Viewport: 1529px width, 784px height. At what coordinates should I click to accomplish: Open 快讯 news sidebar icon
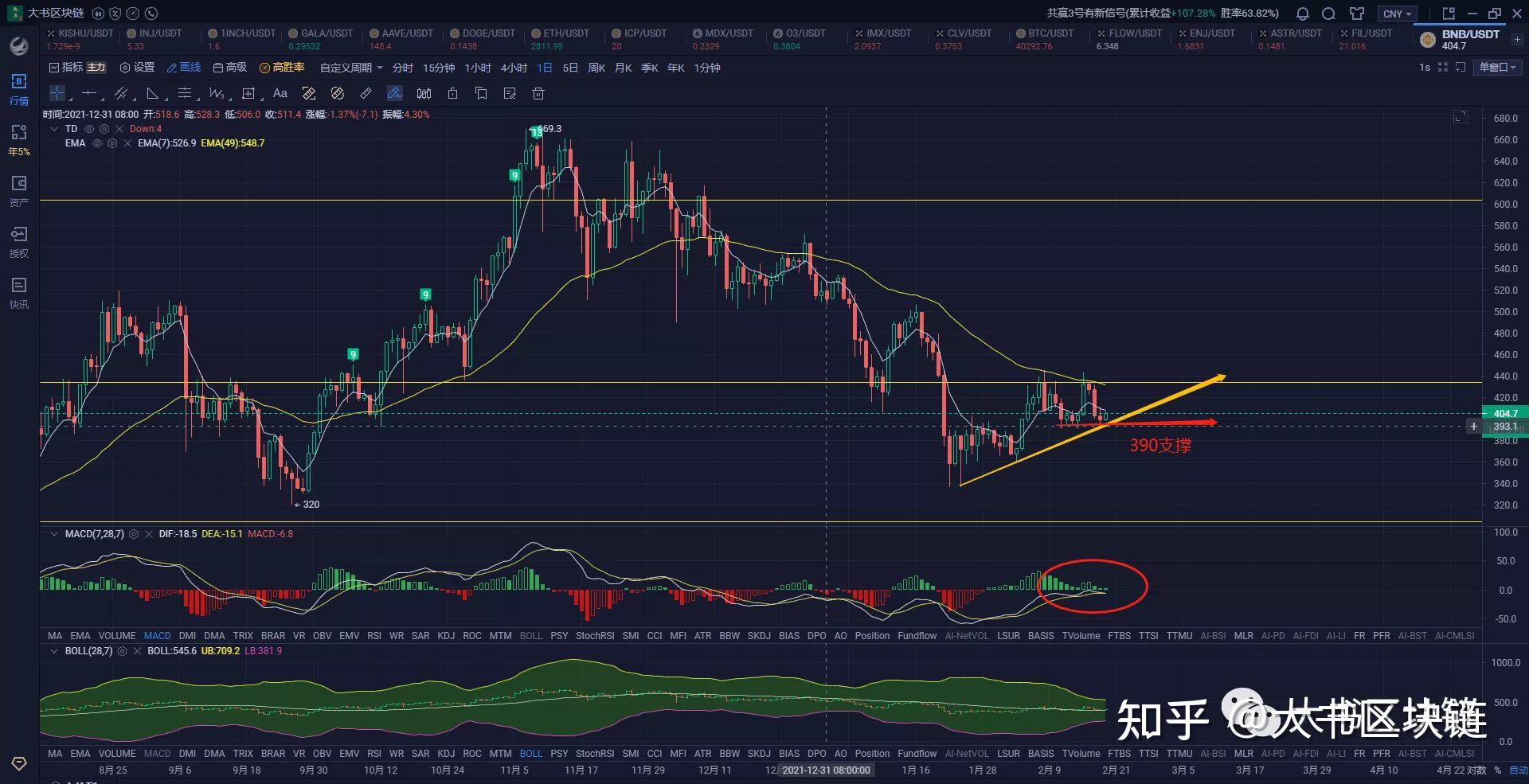pos(19,292)
